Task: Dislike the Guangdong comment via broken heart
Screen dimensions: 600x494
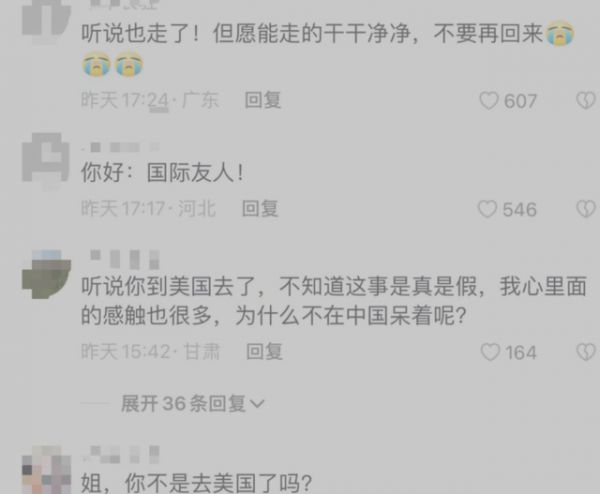Action: 586,101
